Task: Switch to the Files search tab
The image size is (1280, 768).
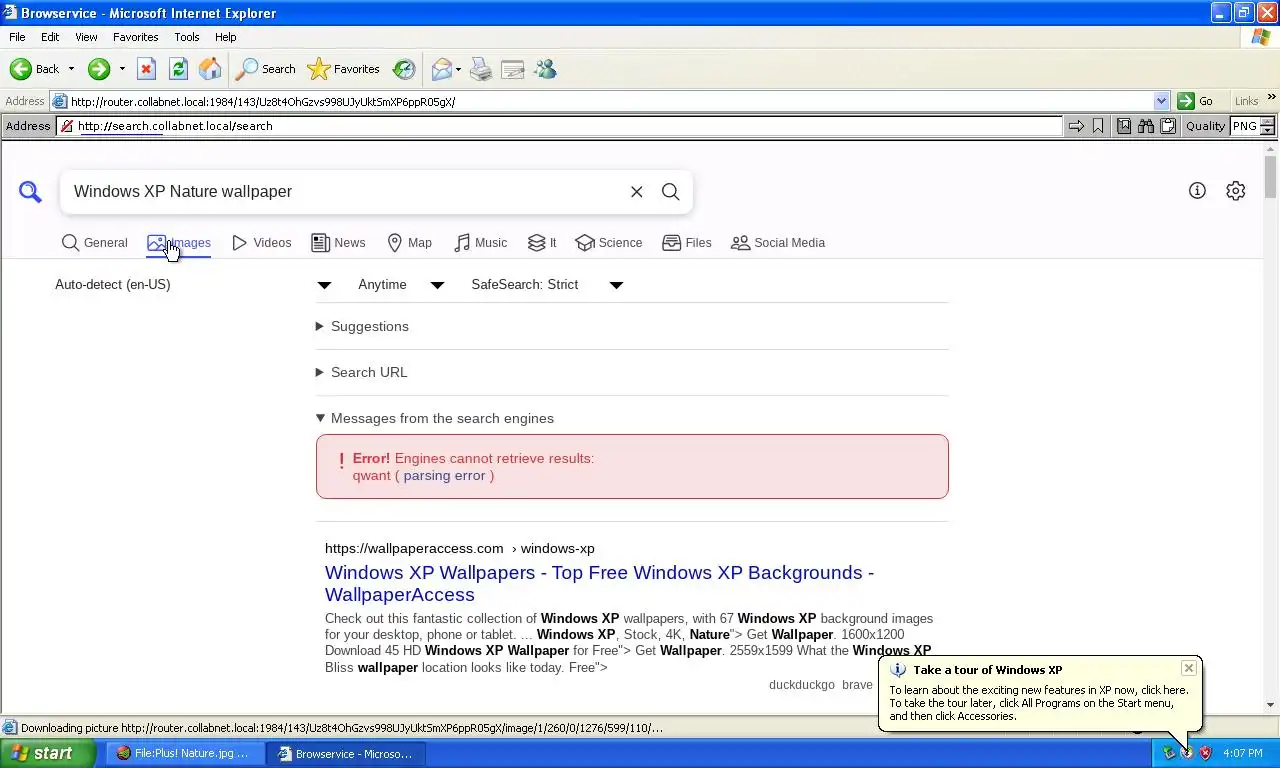Action: tap(687, 243)
